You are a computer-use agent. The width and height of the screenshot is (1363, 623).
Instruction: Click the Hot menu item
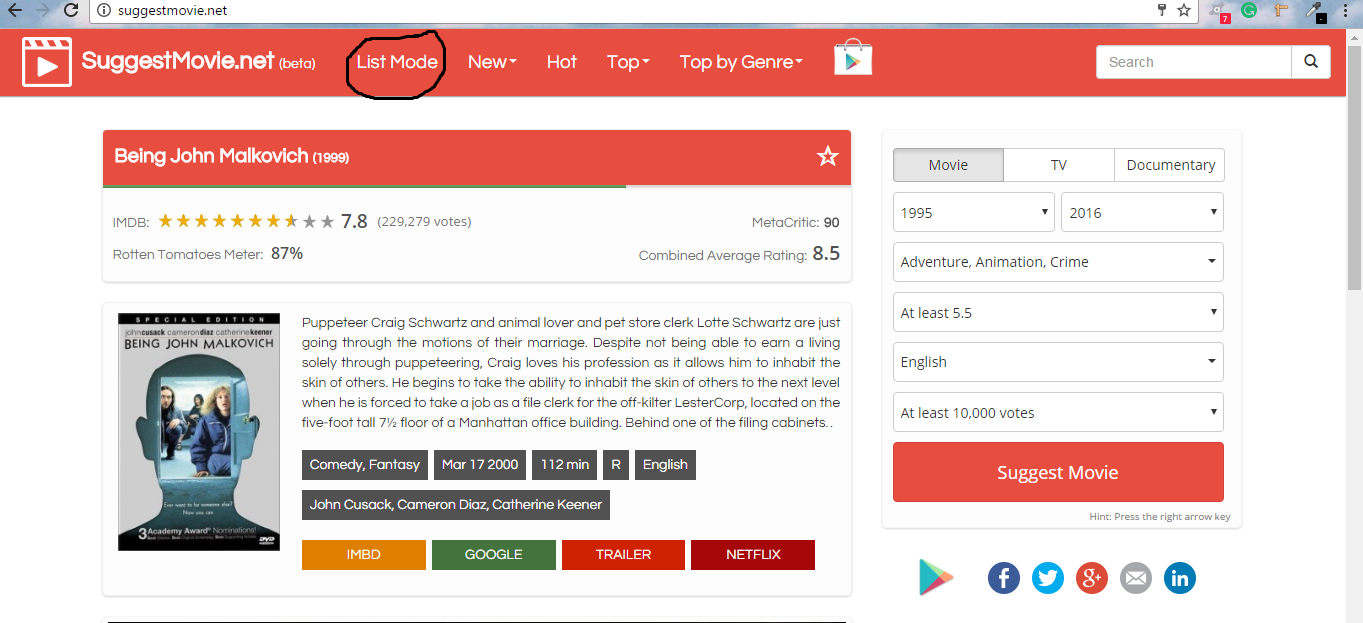[561, 62]
